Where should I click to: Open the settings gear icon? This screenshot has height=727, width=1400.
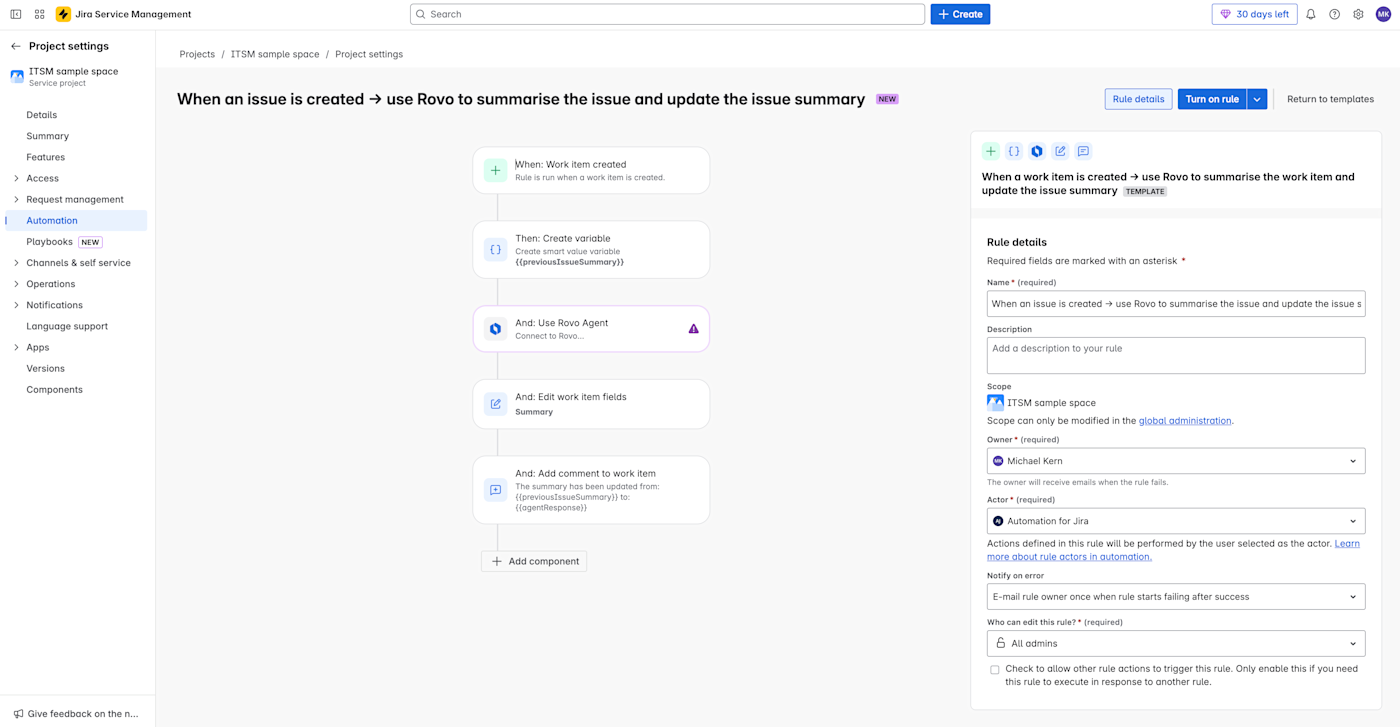[x=1358, y=15]
